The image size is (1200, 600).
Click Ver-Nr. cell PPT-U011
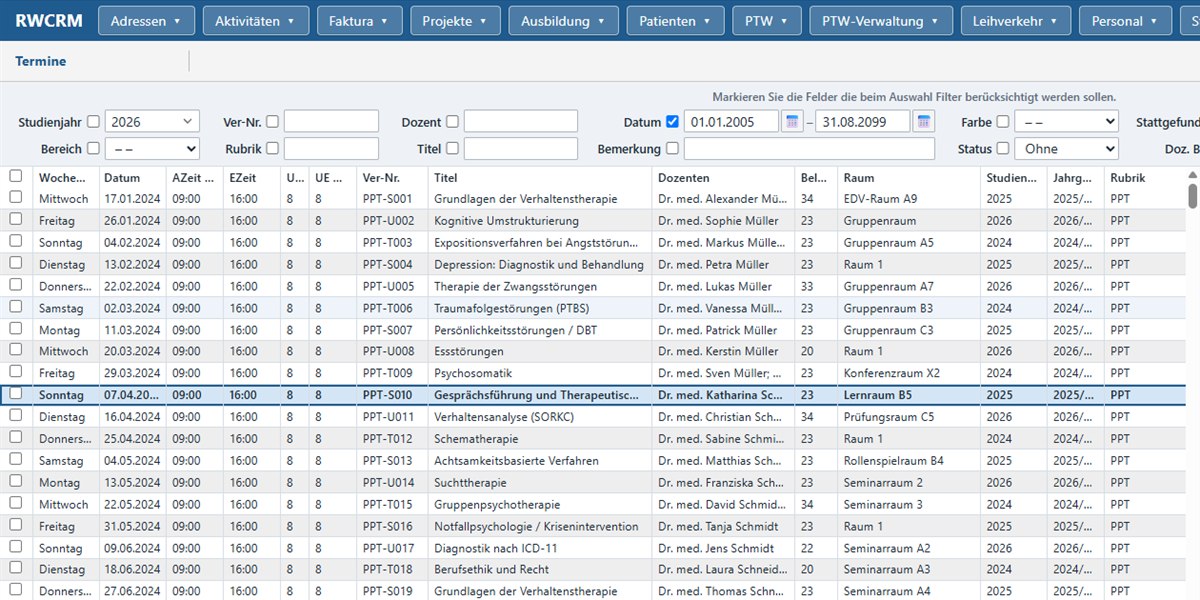(392, 417)
